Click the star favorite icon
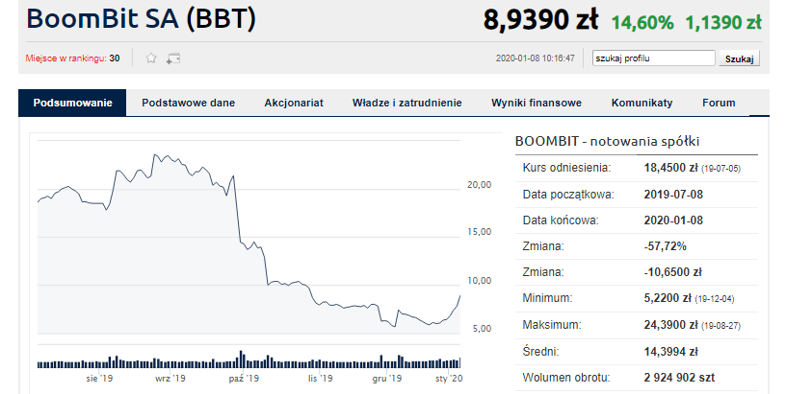Screen dimensions: 786x394 pos(151,58)
